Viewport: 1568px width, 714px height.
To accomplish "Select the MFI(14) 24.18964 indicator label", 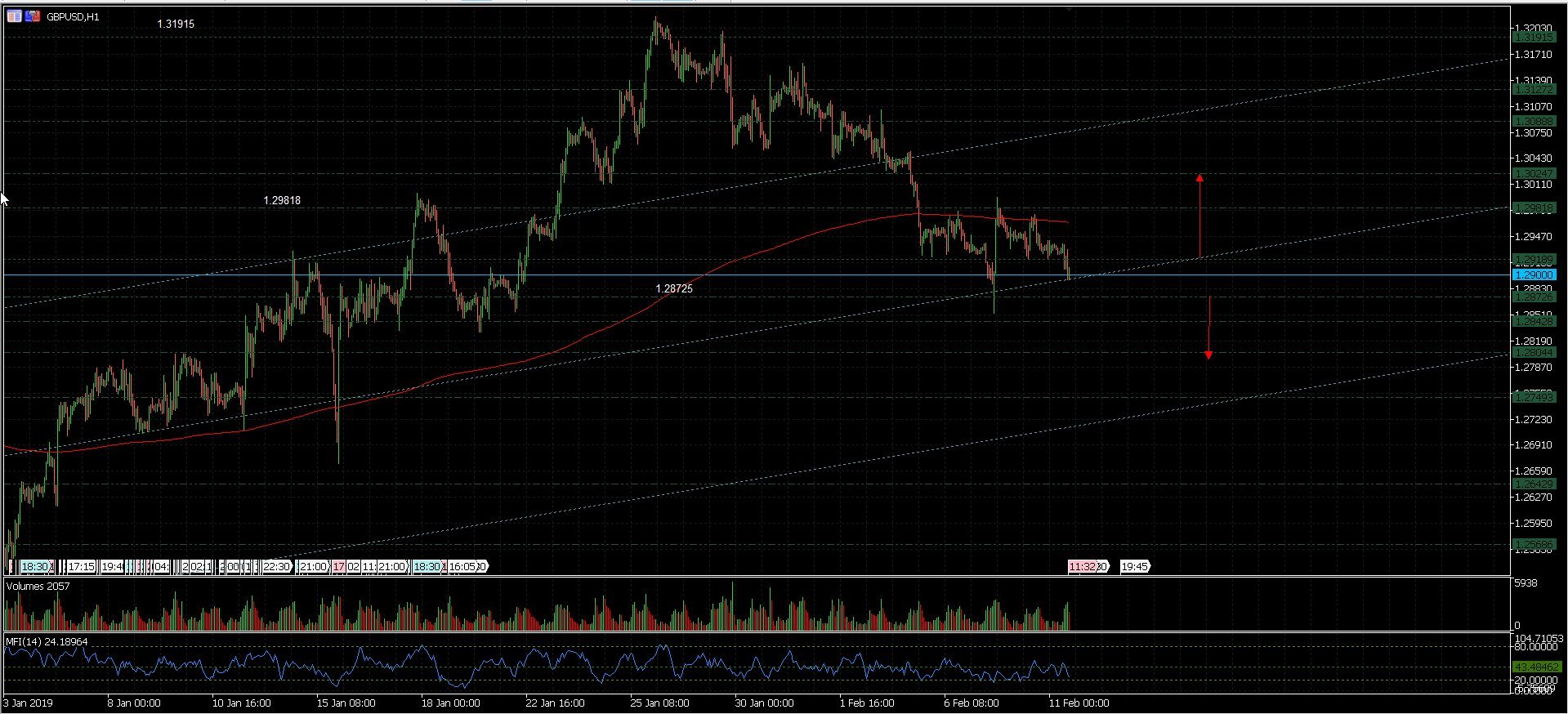I will pos(47,642).
